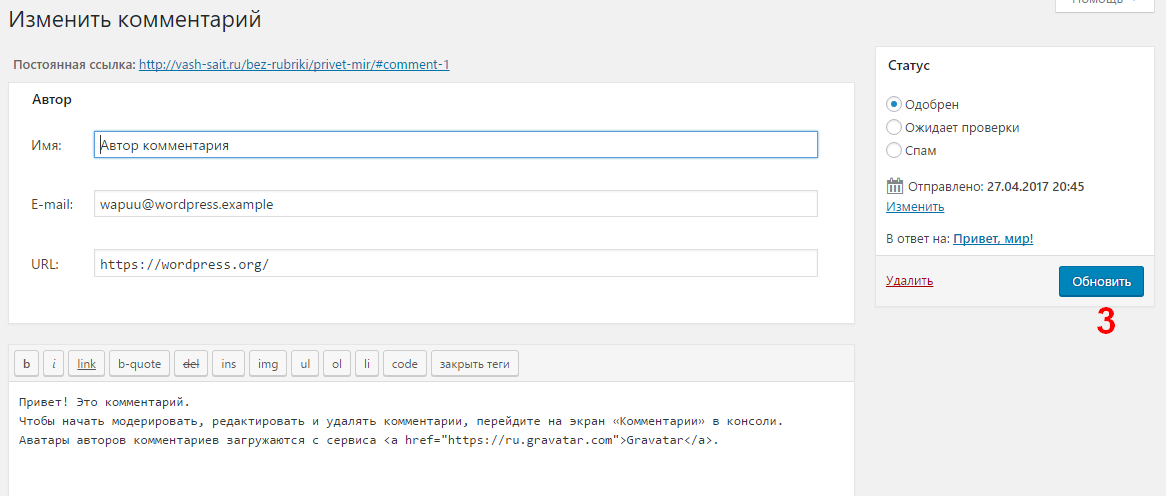Click the 'Изменить комментарий' page title
Screen dimensions: 1166x496
click(x=135, y=20)
